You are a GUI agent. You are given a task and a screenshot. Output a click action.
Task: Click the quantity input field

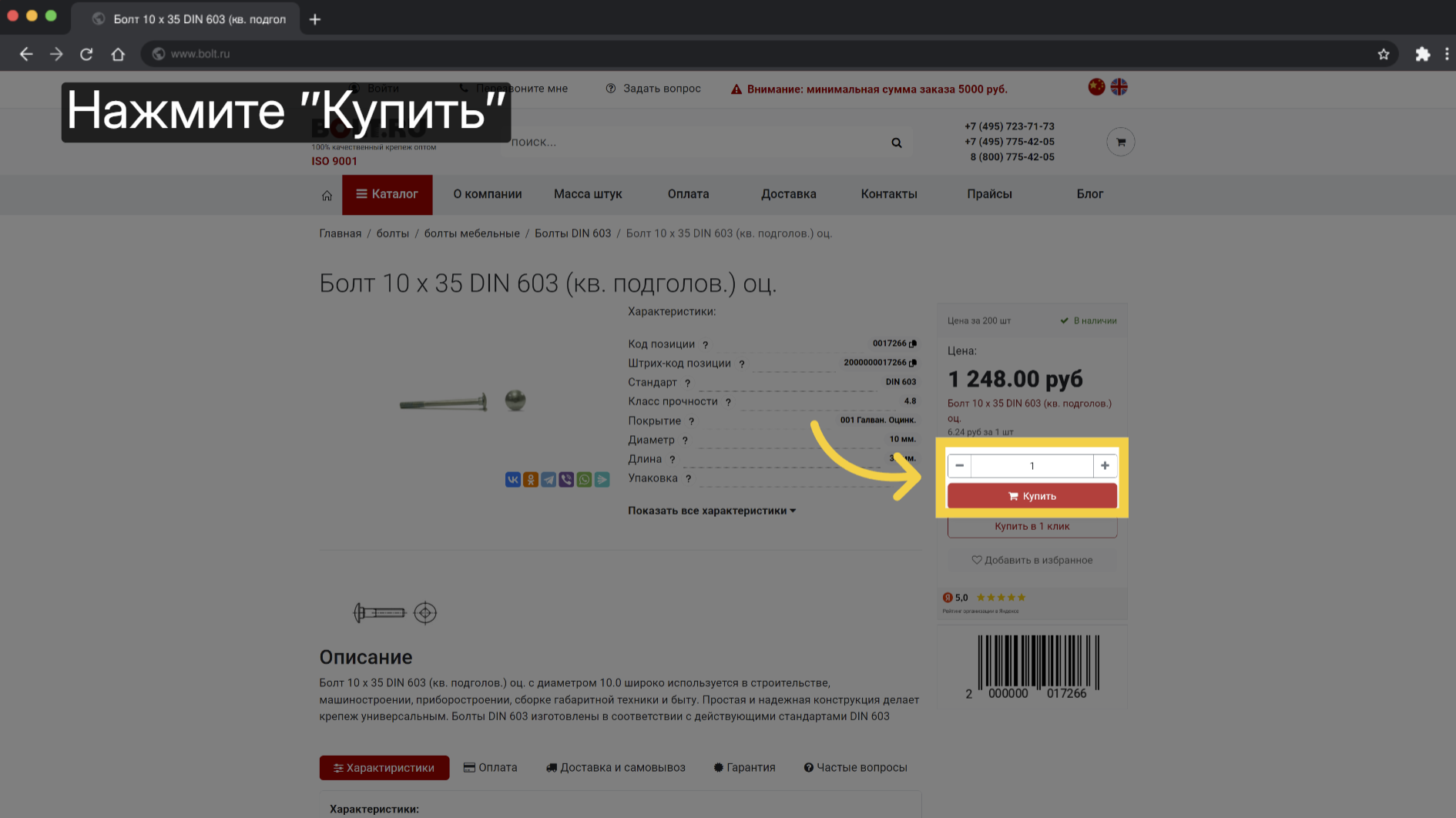point(1032,465)
